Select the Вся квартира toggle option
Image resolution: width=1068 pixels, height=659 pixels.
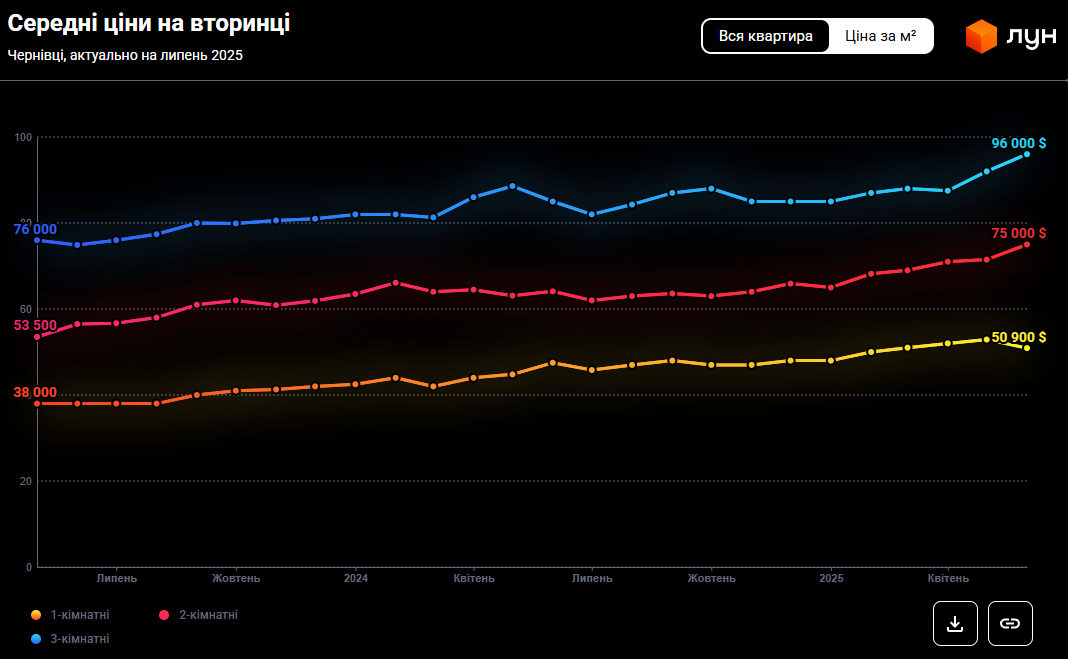[x=766, y=36]
